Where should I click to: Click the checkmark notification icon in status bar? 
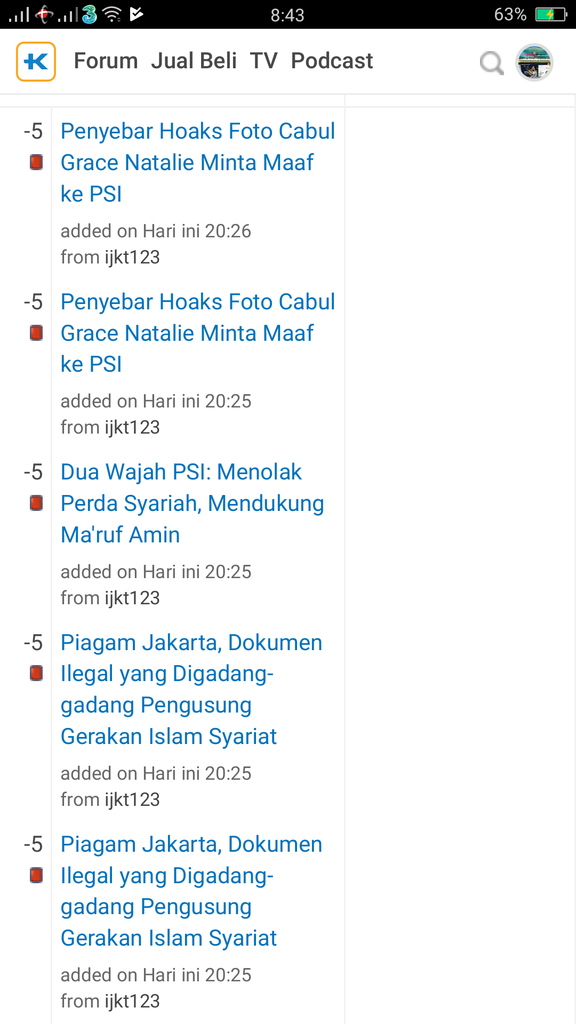pos(137,14)
